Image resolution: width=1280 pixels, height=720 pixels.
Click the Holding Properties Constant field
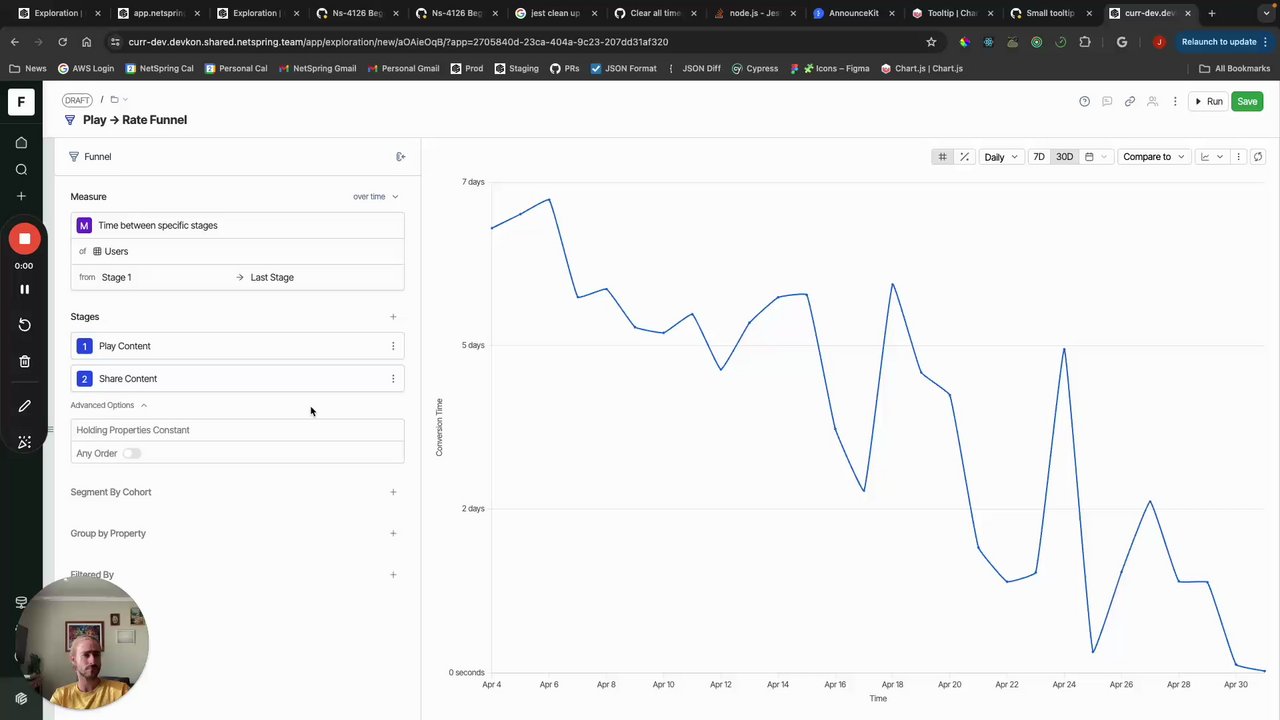point(237,430)
